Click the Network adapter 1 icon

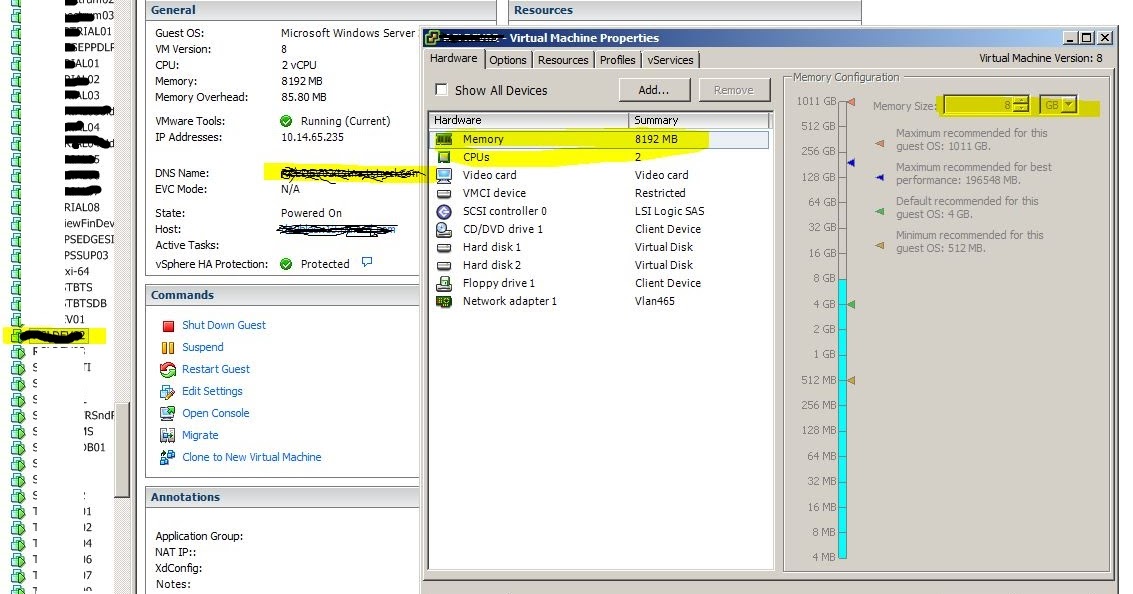[x=444, y=301]
